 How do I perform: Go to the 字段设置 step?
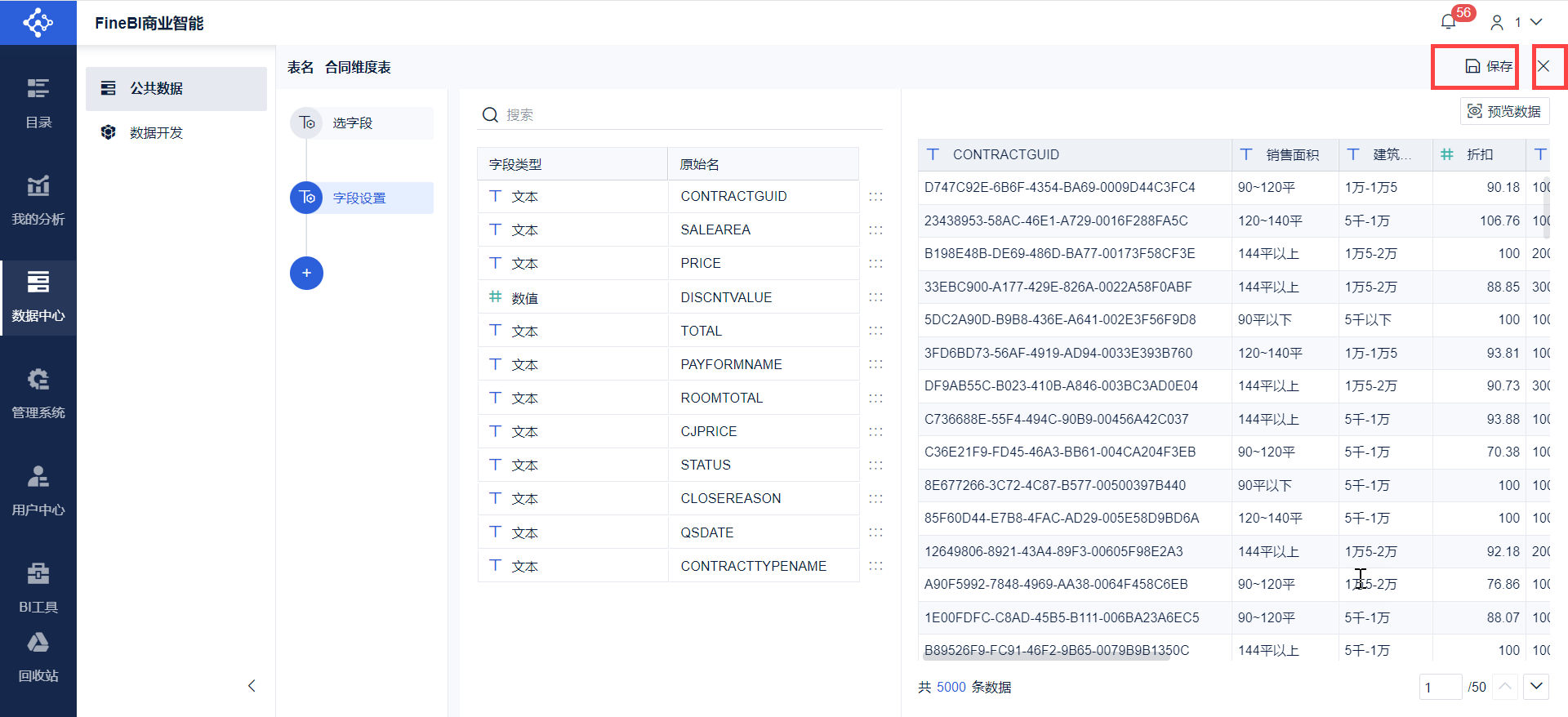pyautogui.click(x=362, y=198)
